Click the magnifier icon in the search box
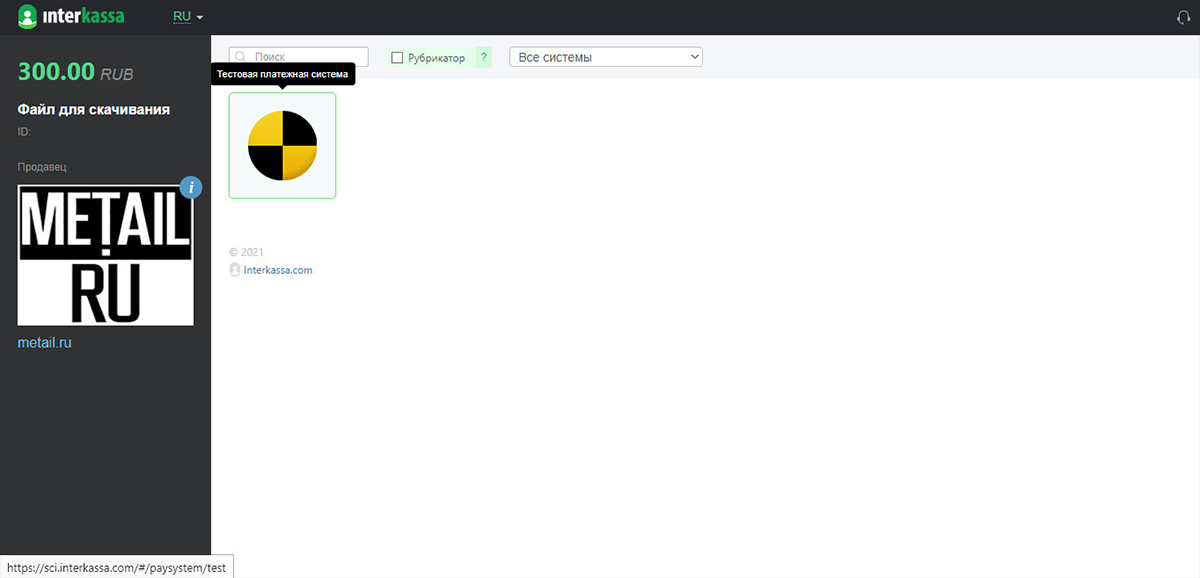Viewport: 1200px width, 578px height. (241, 58)
